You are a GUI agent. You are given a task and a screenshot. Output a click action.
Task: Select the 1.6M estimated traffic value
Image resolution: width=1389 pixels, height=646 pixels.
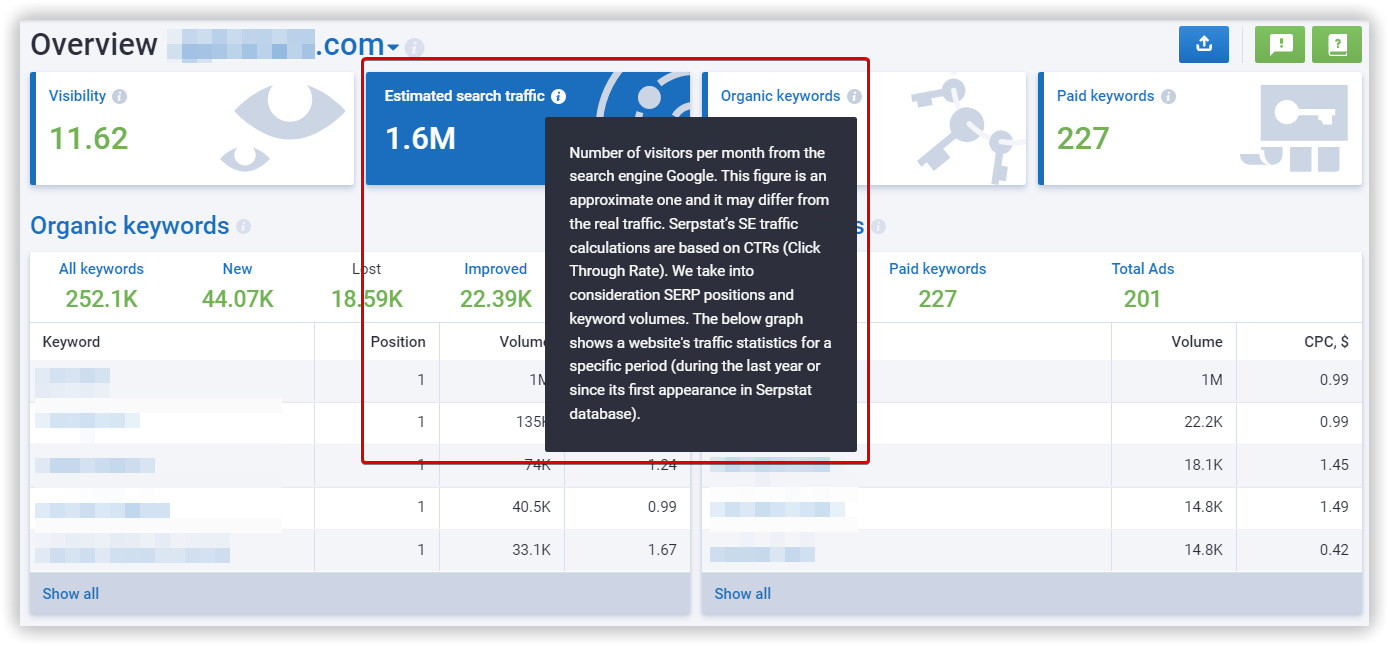coord(420,138)
